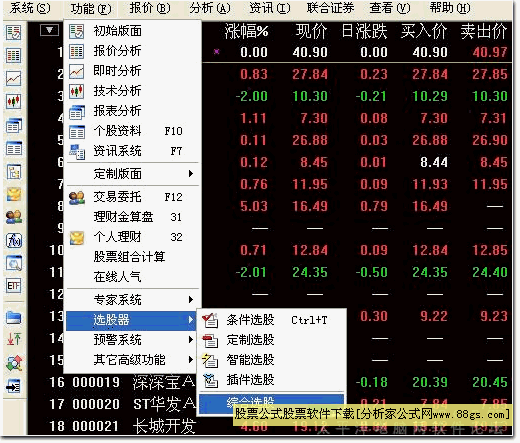Open the 分析(A) menu
This screenshot has width=520, height=443.
210,8
